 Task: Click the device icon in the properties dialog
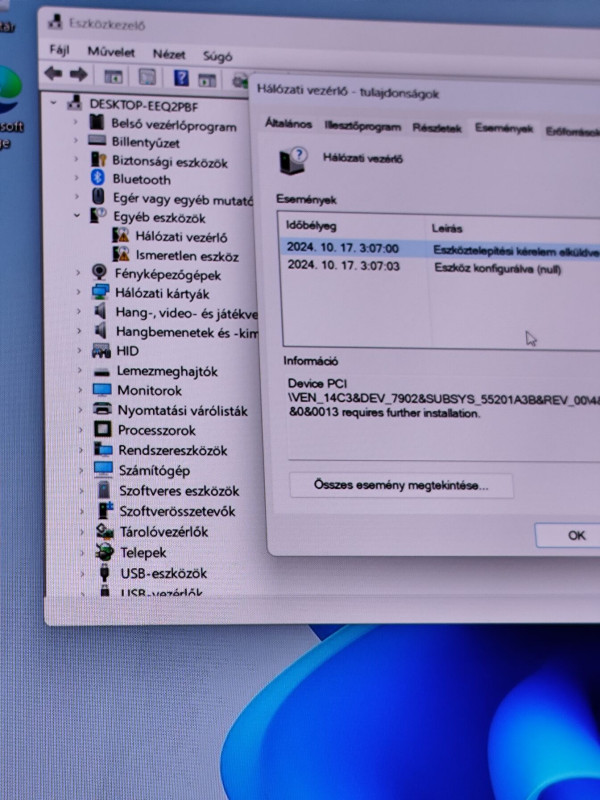293,161
